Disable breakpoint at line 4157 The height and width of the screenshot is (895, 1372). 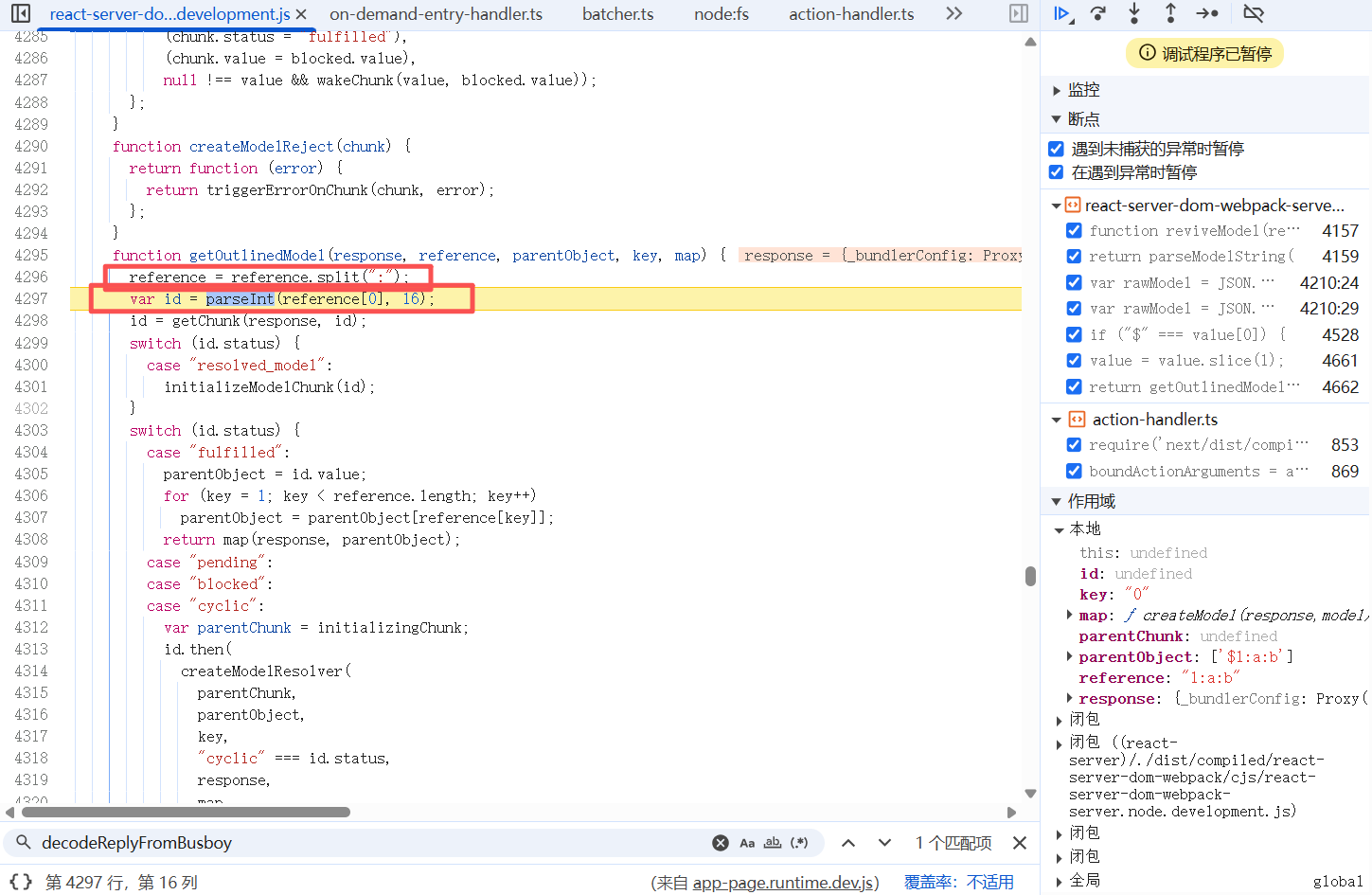click(1074, 230)
